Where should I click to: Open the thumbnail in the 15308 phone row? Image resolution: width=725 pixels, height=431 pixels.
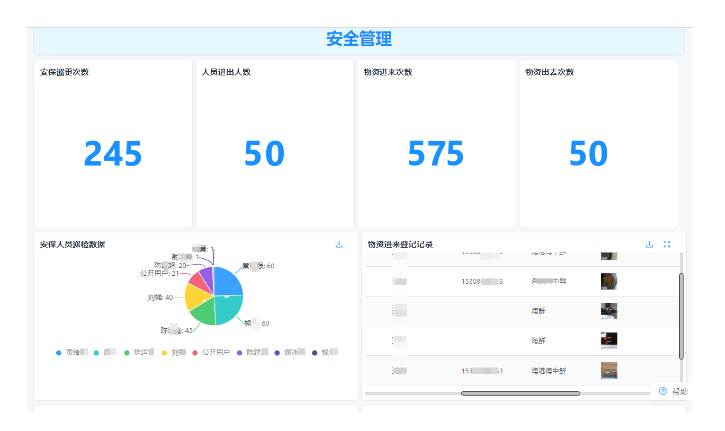click(x=609, y=281)
